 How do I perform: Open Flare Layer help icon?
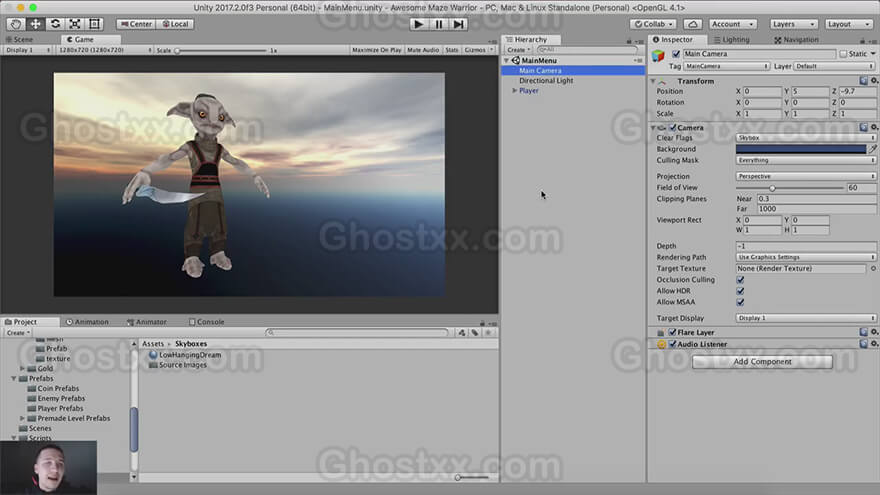863,332
